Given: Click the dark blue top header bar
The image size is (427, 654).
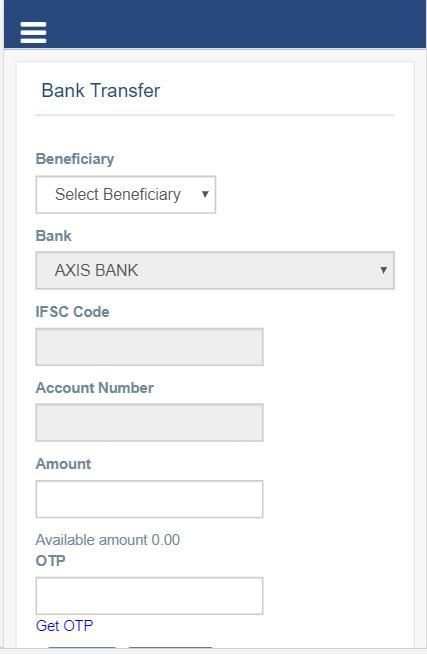Looking at the screenshot, I should 215,24.
